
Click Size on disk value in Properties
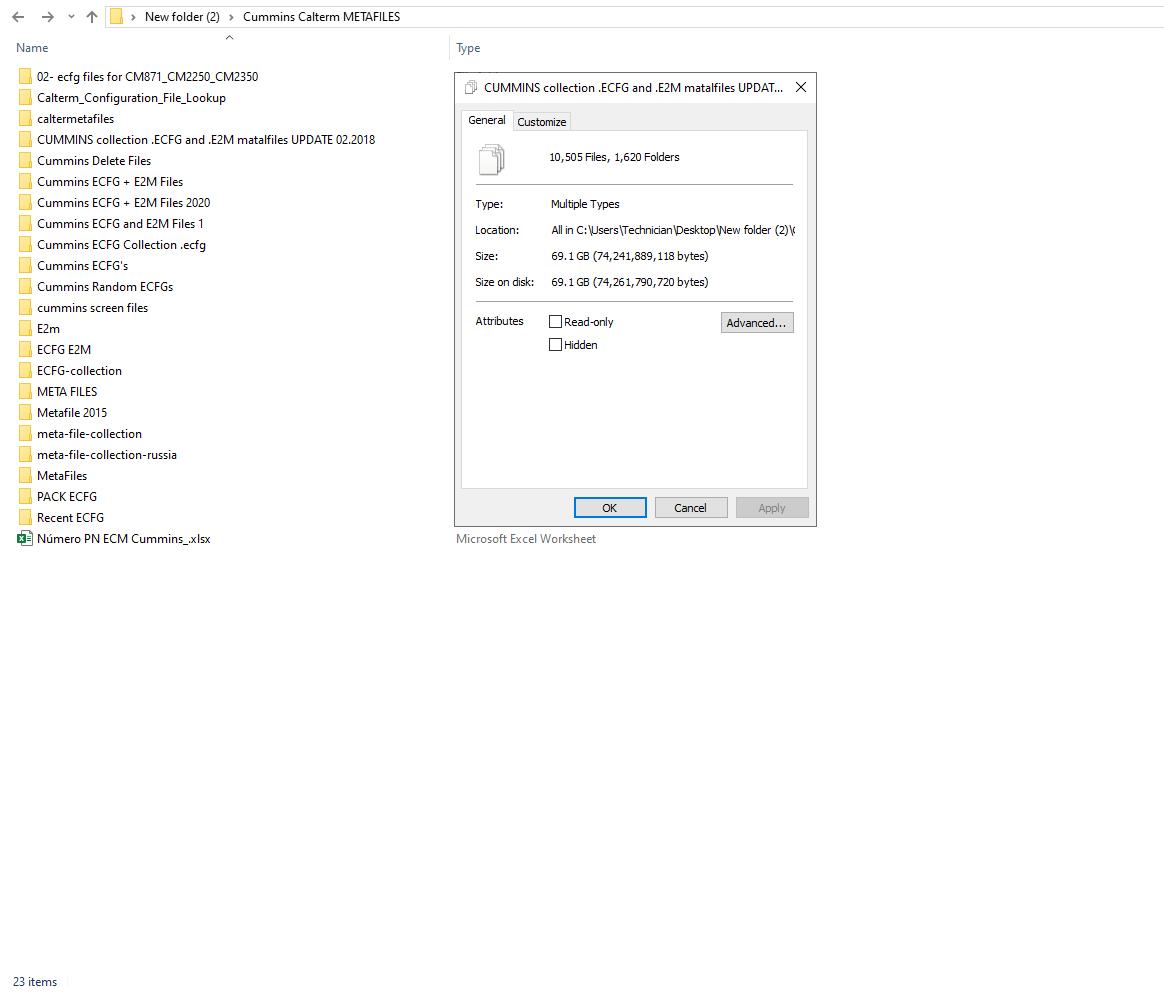630,282
